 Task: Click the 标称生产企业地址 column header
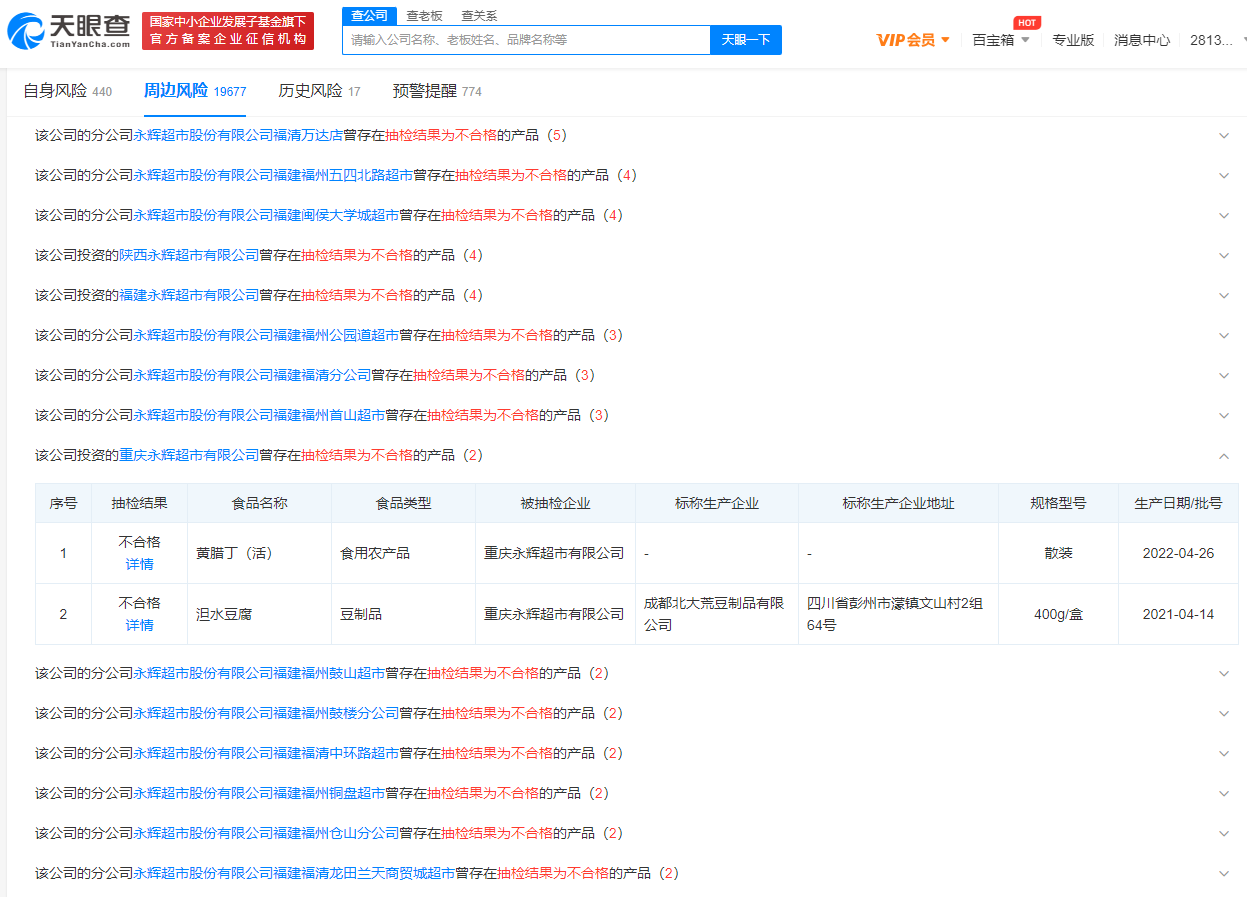coord(898,503)
